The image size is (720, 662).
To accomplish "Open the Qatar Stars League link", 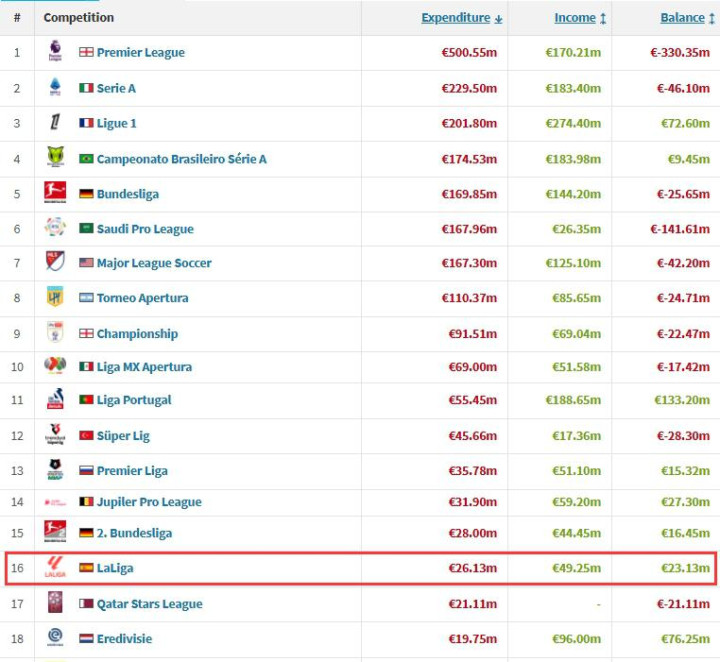I will [x=150, y=604].
